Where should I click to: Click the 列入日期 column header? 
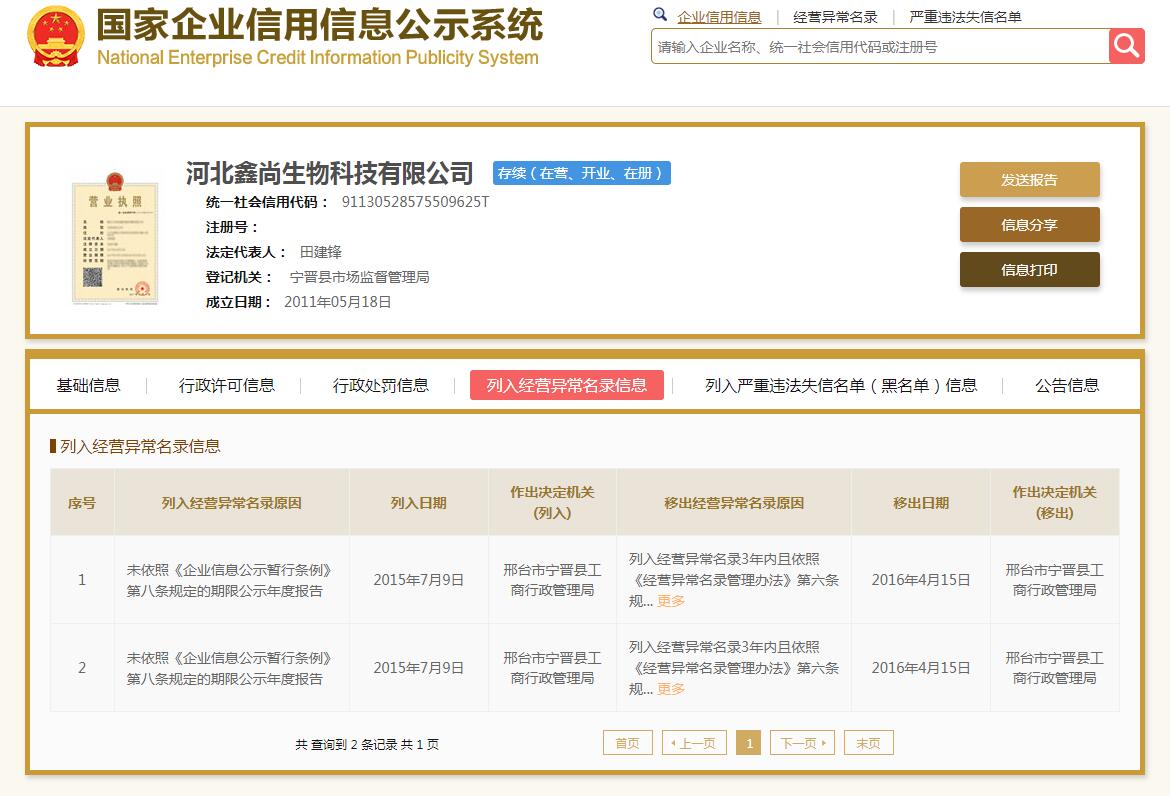click(x=419, y=503)
